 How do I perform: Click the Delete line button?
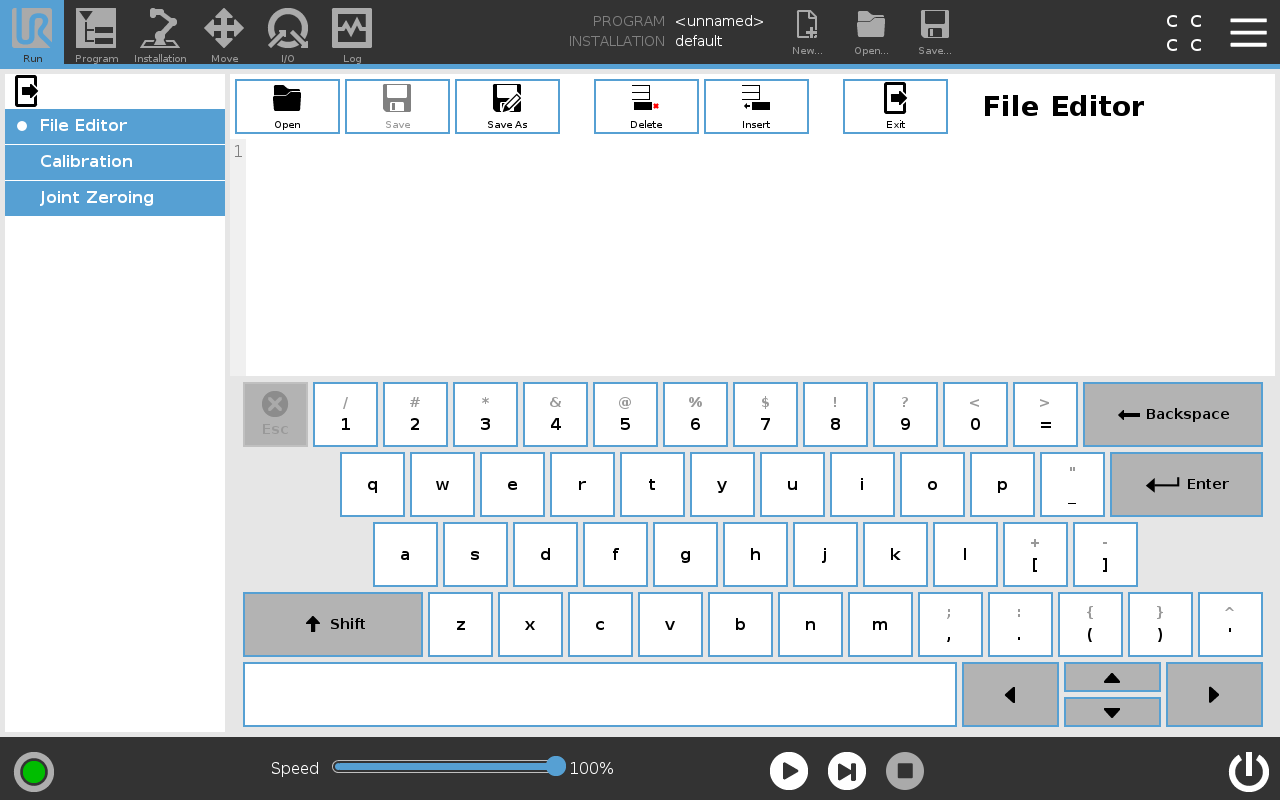pyautogui.click(x=646, y=106)
